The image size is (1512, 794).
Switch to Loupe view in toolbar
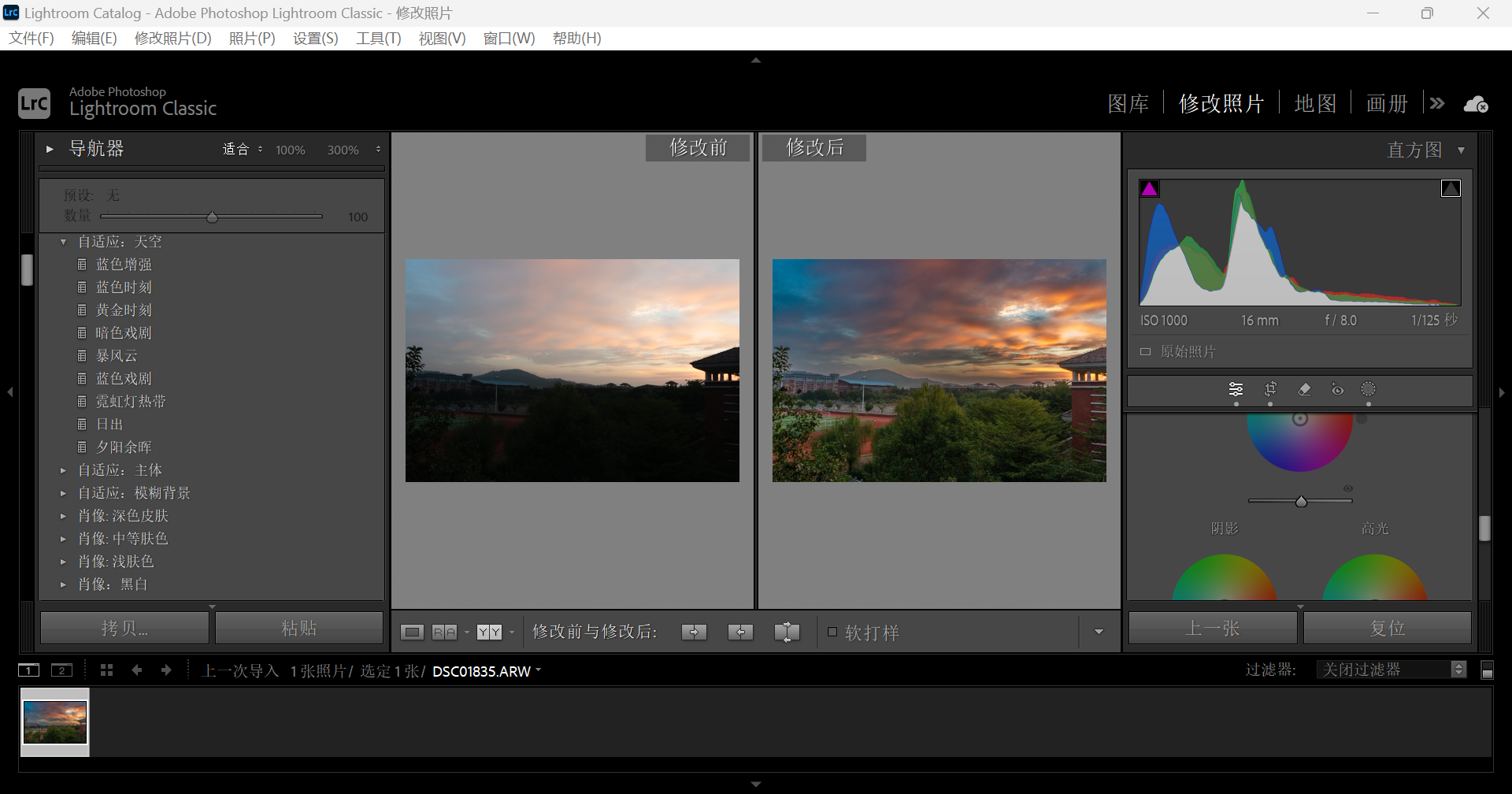pyautogui.click(x=412, y=632)
